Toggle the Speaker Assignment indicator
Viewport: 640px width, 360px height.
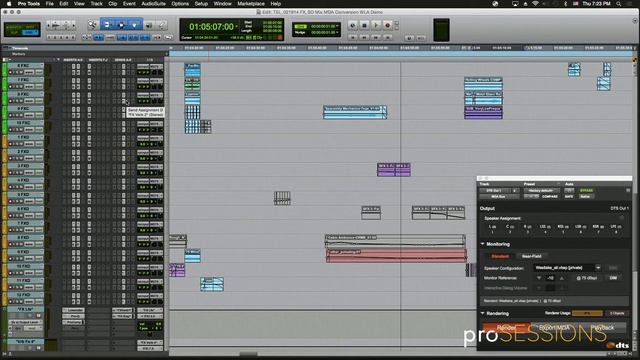point(622,218)
